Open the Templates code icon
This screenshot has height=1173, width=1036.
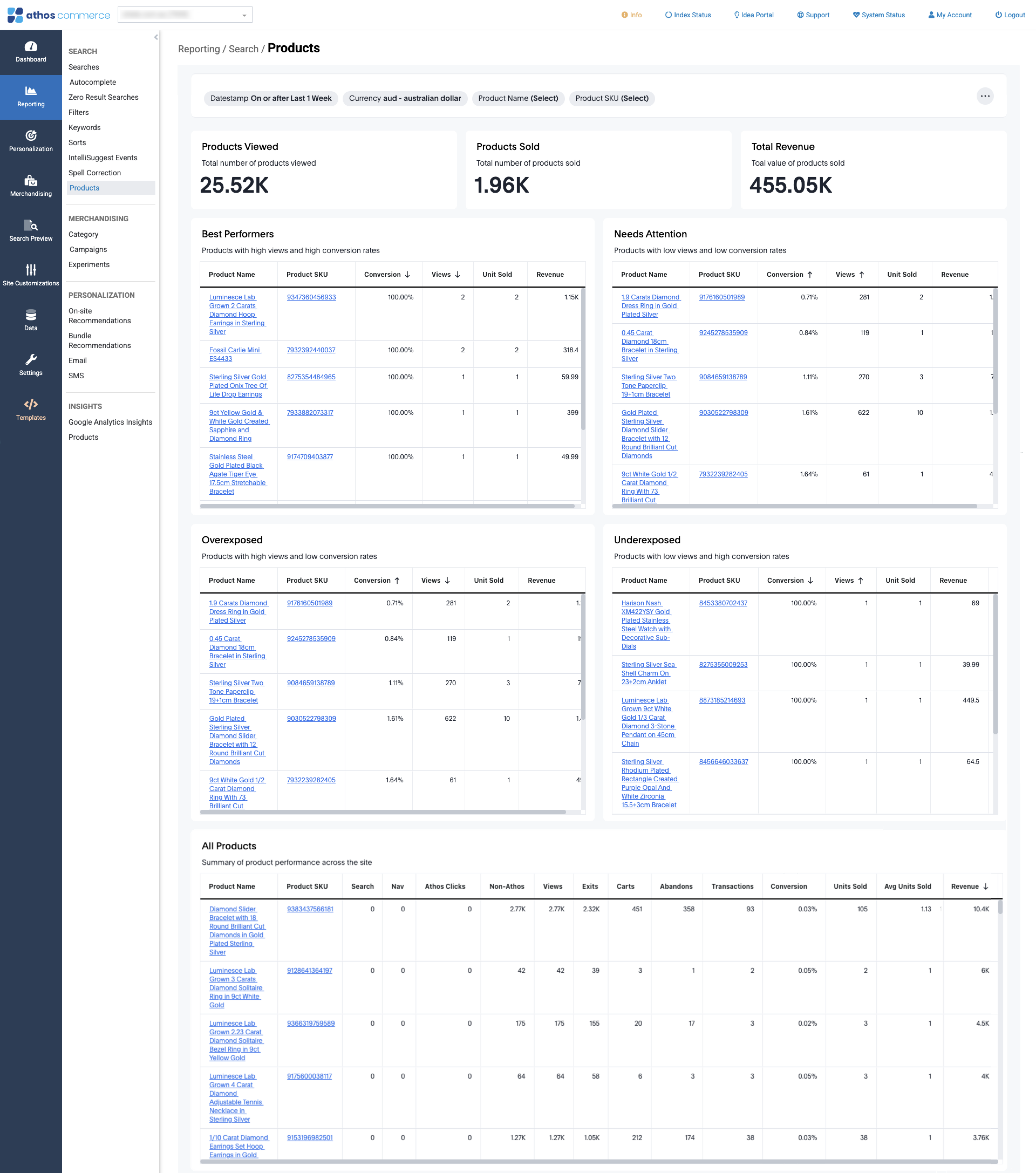pos(31,405)
